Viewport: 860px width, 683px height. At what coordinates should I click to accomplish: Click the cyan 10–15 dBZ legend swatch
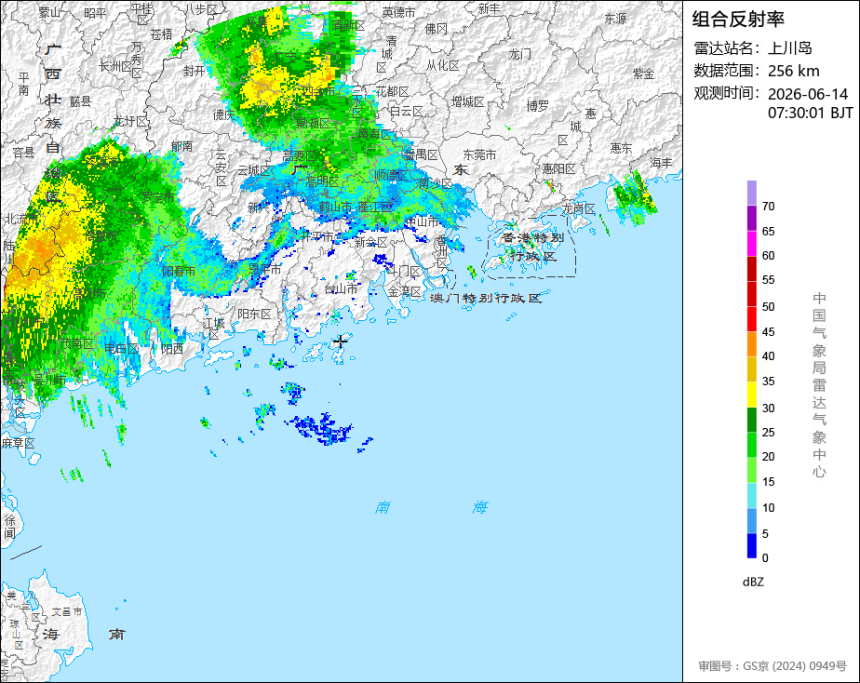click(x=751, y=495)
